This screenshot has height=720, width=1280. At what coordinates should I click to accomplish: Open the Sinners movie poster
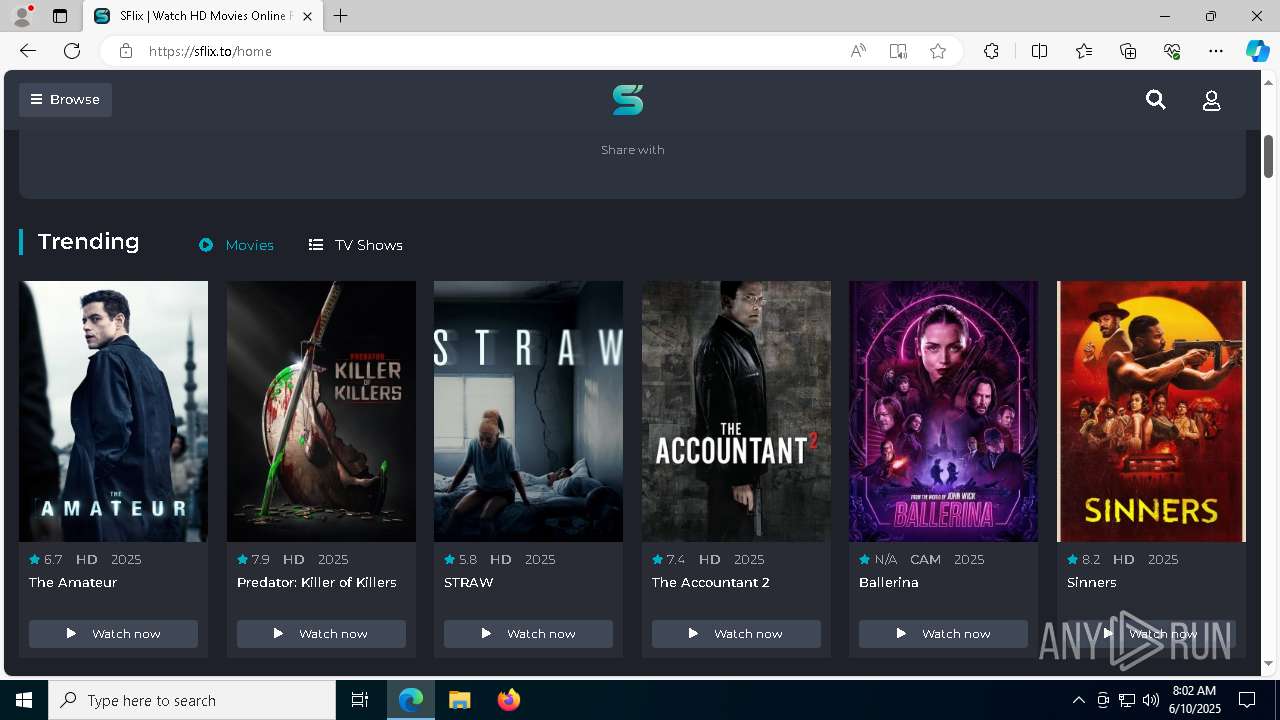pos(1151,411)
